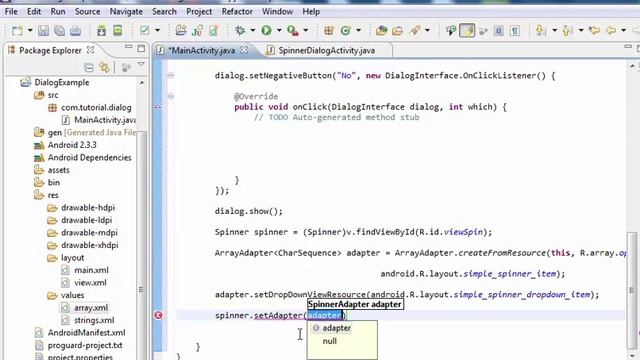Click the Print toolbar icon

pyautogui.click(x=76, y=31)
